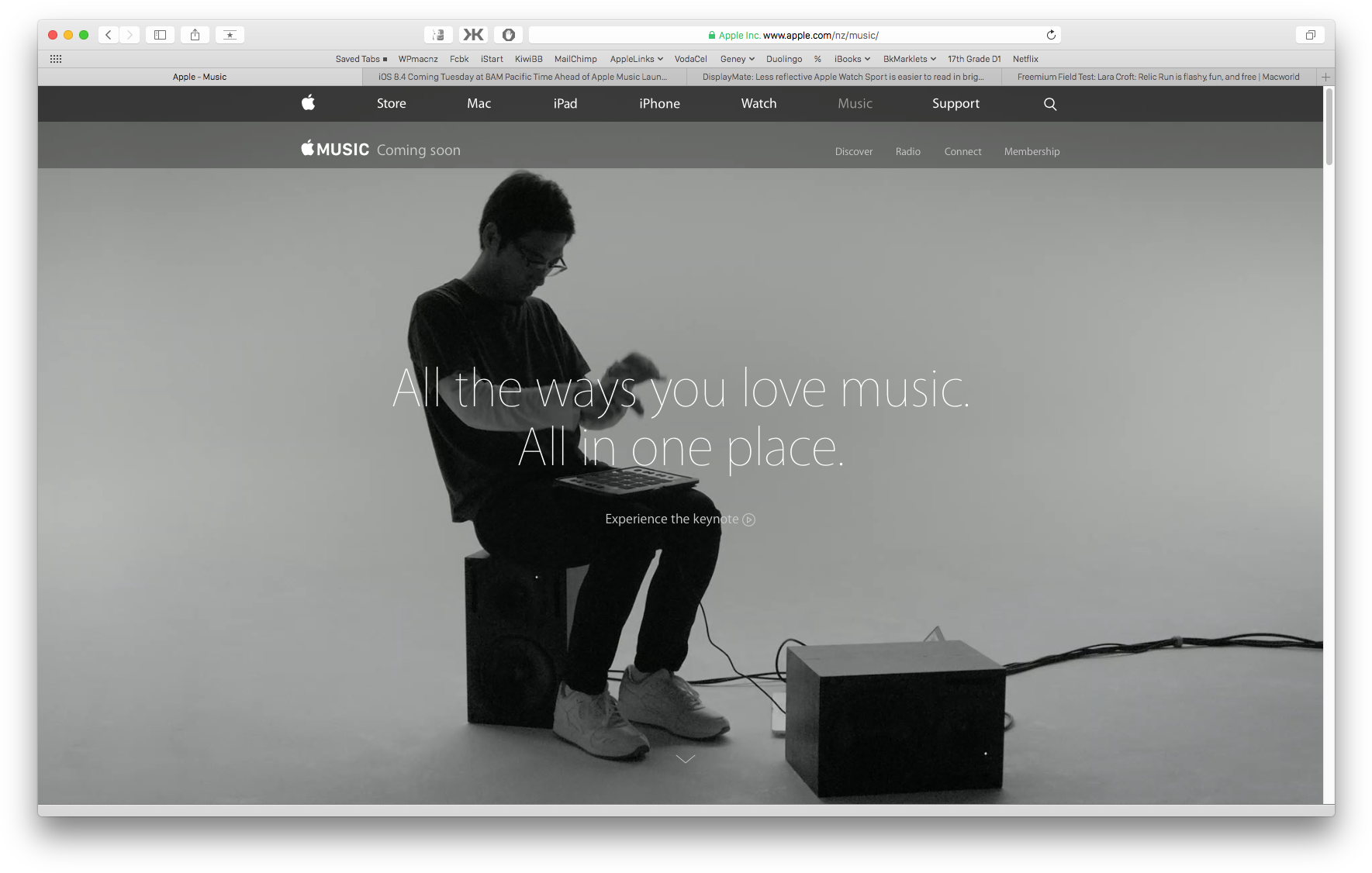
Task: Expand the BkMarklets bookmarks folder
Action: (910, 59)
